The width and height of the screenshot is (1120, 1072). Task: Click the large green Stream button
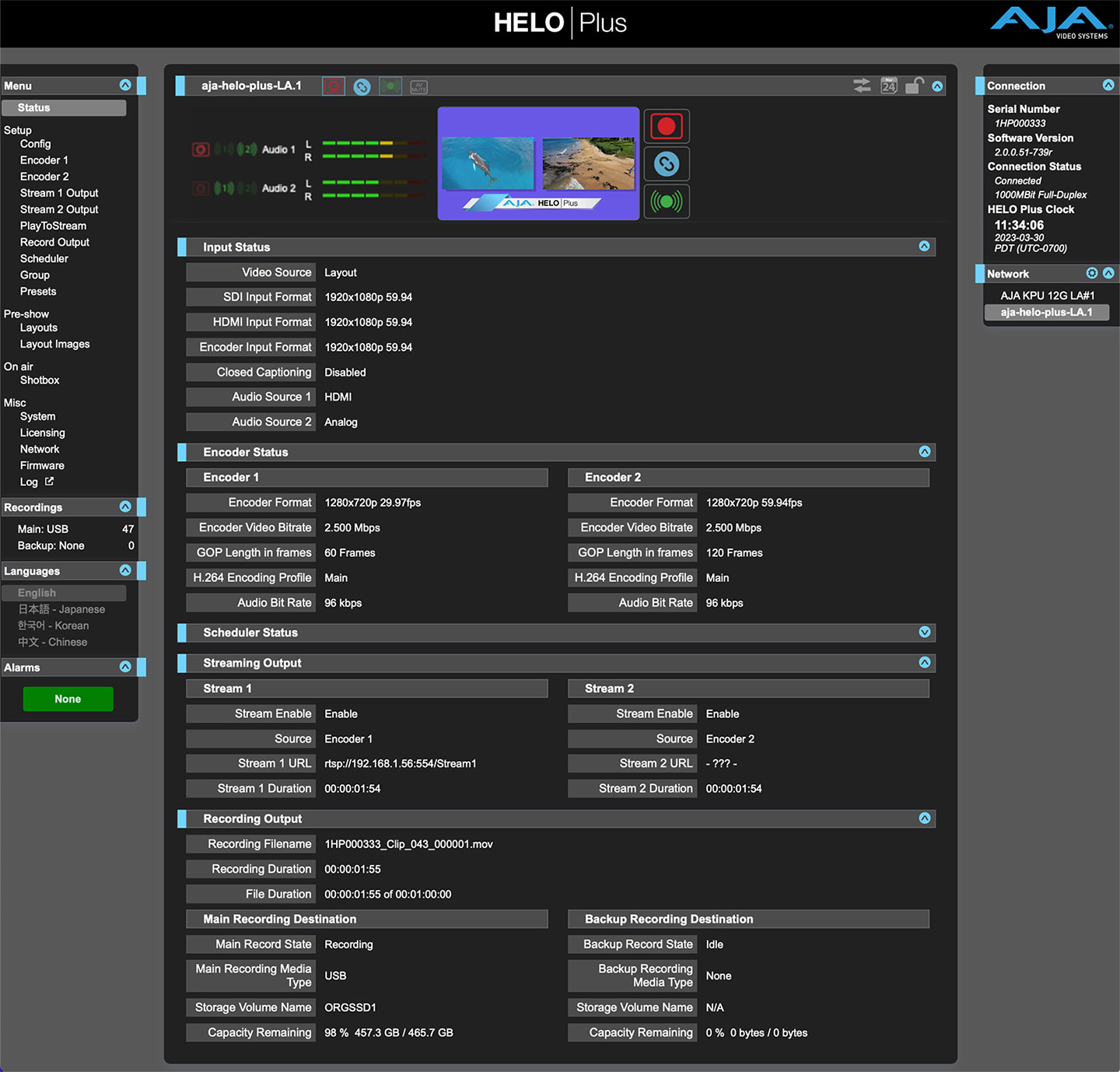point(666,201)
